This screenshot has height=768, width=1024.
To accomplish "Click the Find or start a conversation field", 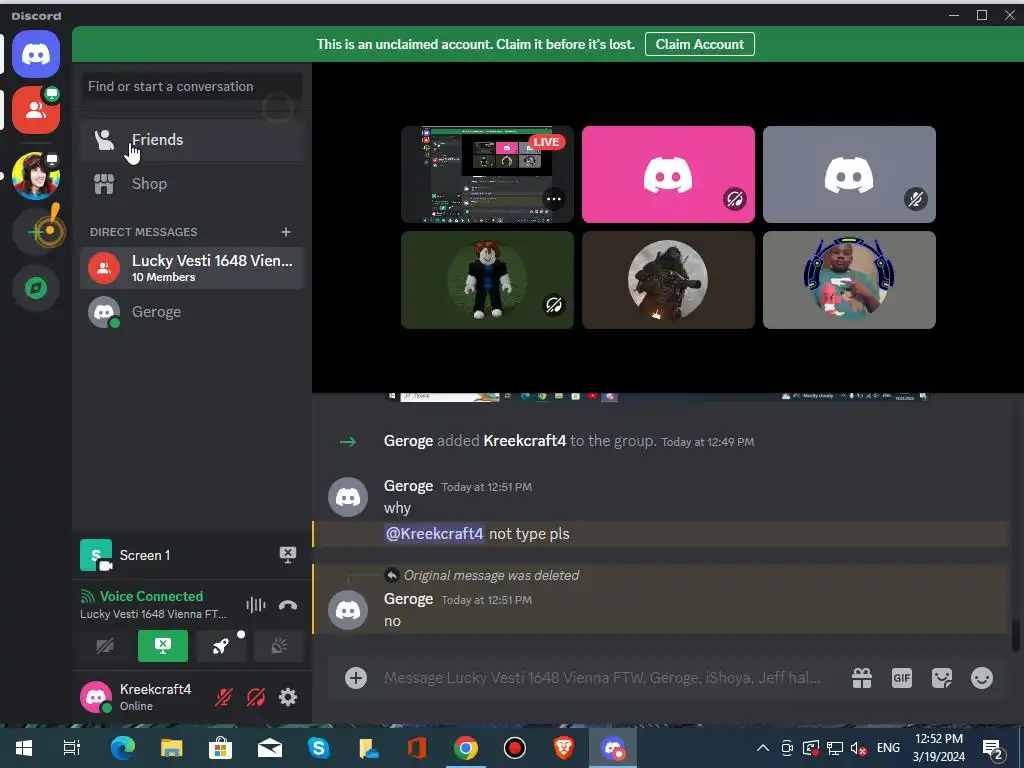I will 193,86.
